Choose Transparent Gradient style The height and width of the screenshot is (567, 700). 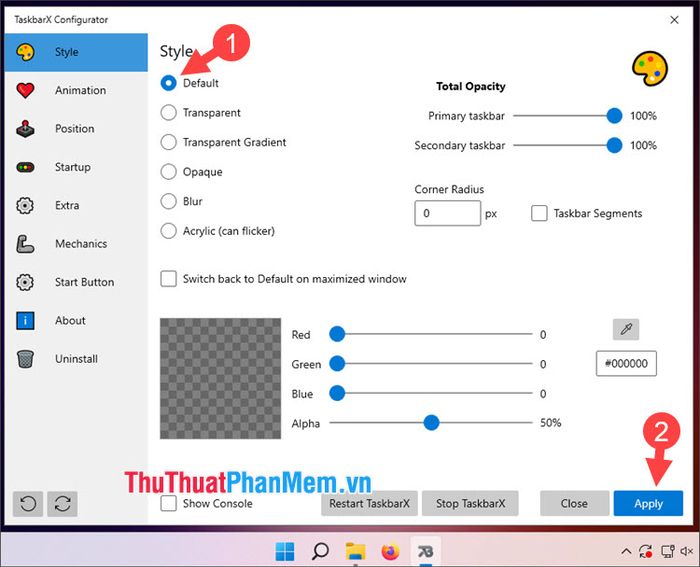tap(168, 142)
